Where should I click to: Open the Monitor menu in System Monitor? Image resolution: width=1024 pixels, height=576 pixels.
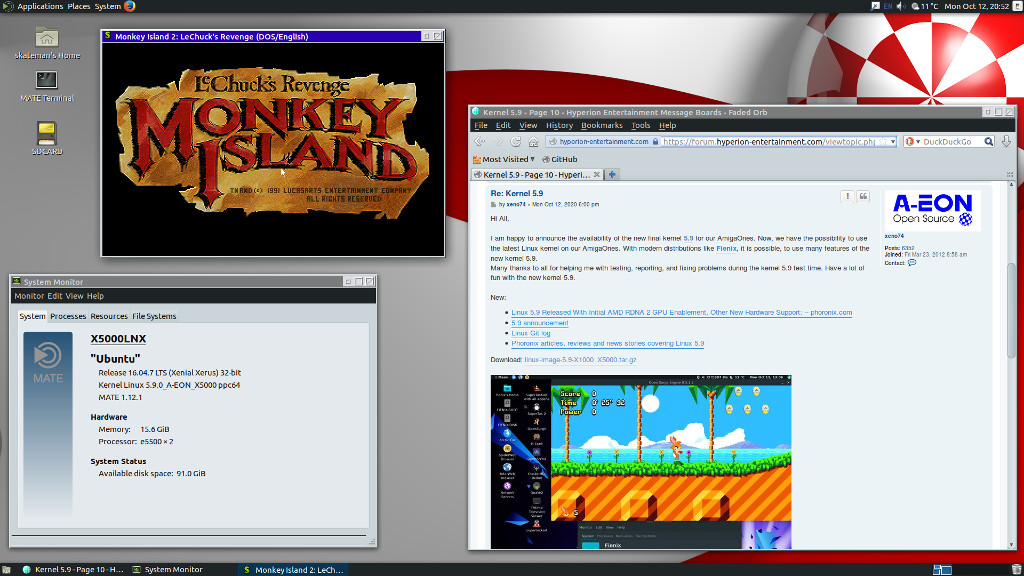tap(29, 296)
